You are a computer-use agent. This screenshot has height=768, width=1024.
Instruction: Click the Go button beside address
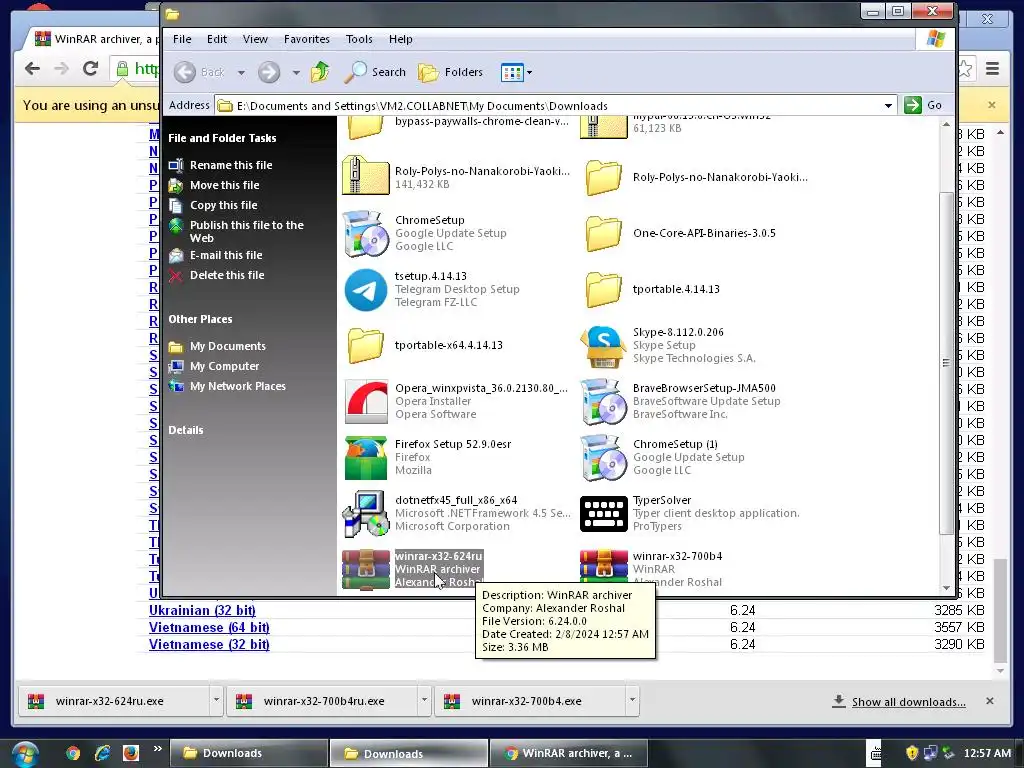point(923,105)
